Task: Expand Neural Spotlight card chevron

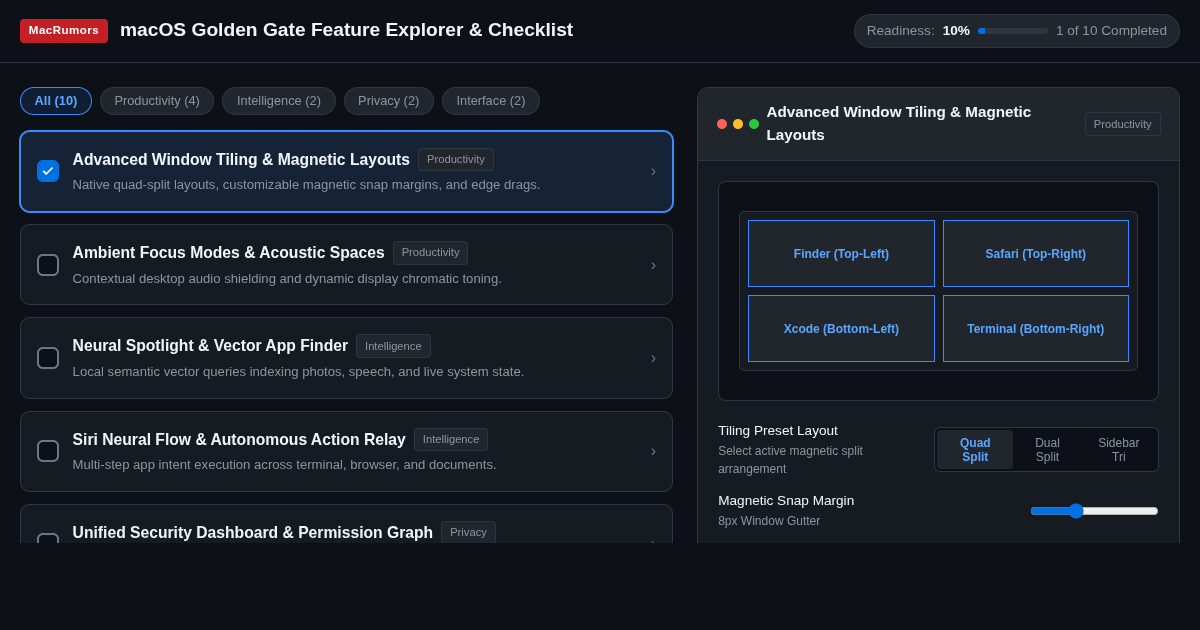Action: pos(653,358)
